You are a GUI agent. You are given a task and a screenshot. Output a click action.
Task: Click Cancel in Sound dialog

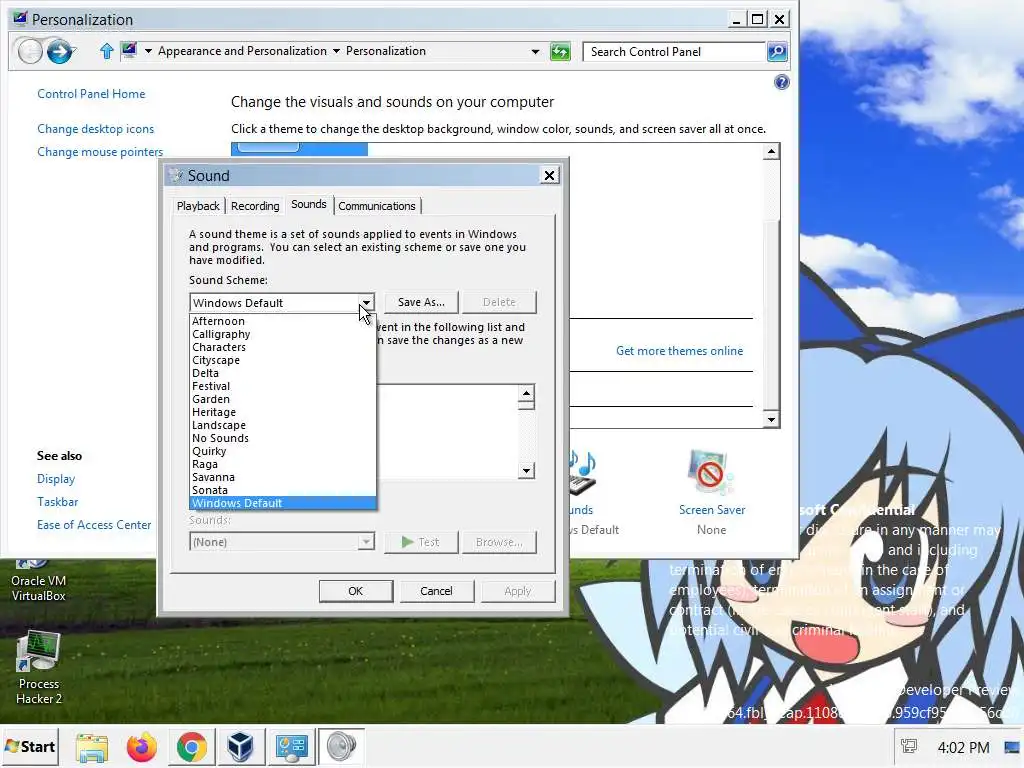[436, 591]
